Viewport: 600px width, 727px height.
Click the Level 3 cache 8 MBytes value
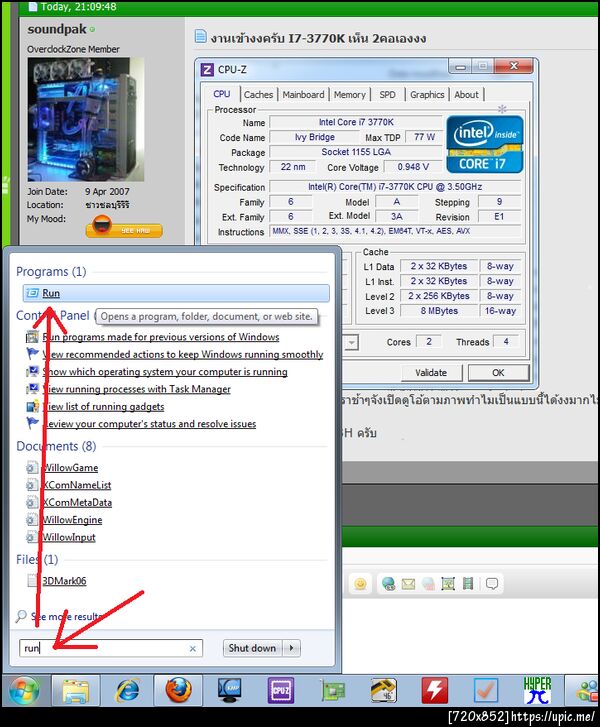(x=439, y=311)
